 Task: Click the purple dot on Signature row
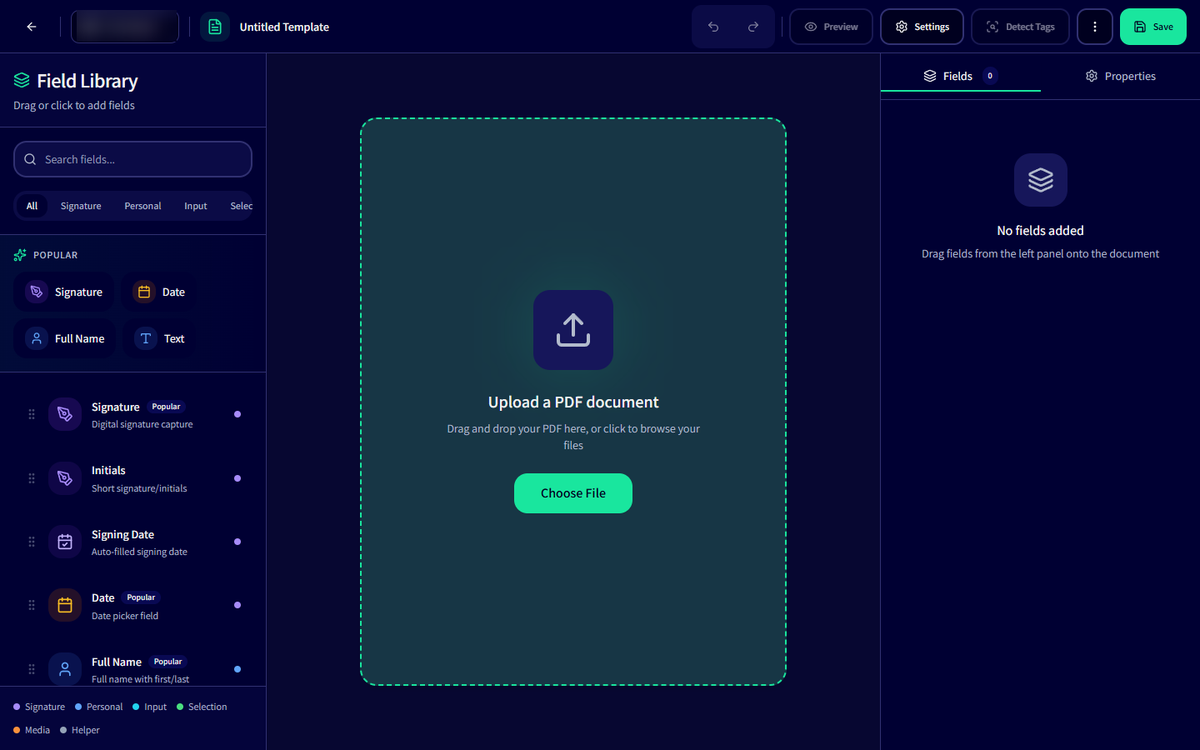coord(237,414)
